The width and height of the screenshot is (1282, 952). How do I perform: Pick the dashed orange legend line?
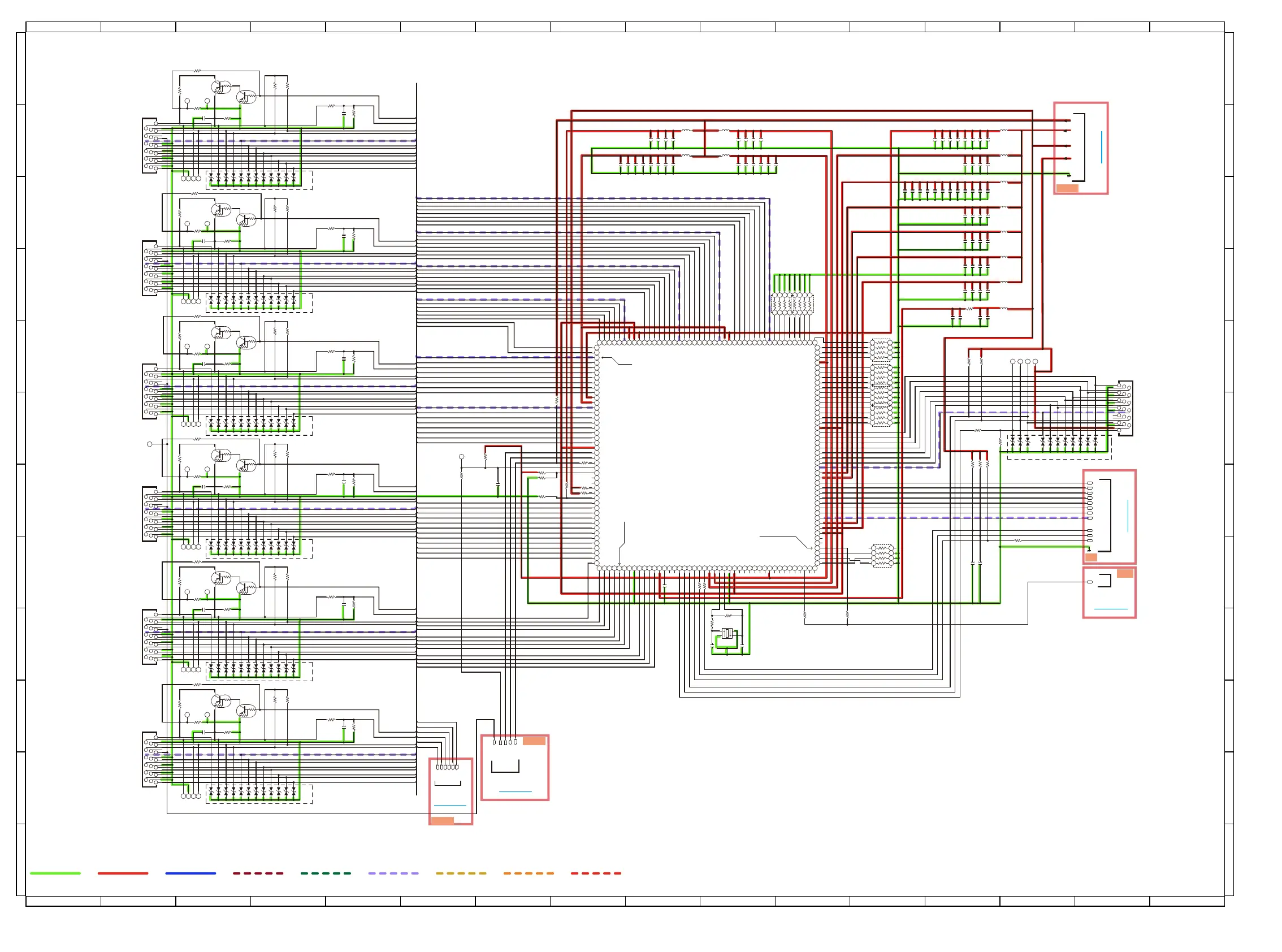[529, 873]
